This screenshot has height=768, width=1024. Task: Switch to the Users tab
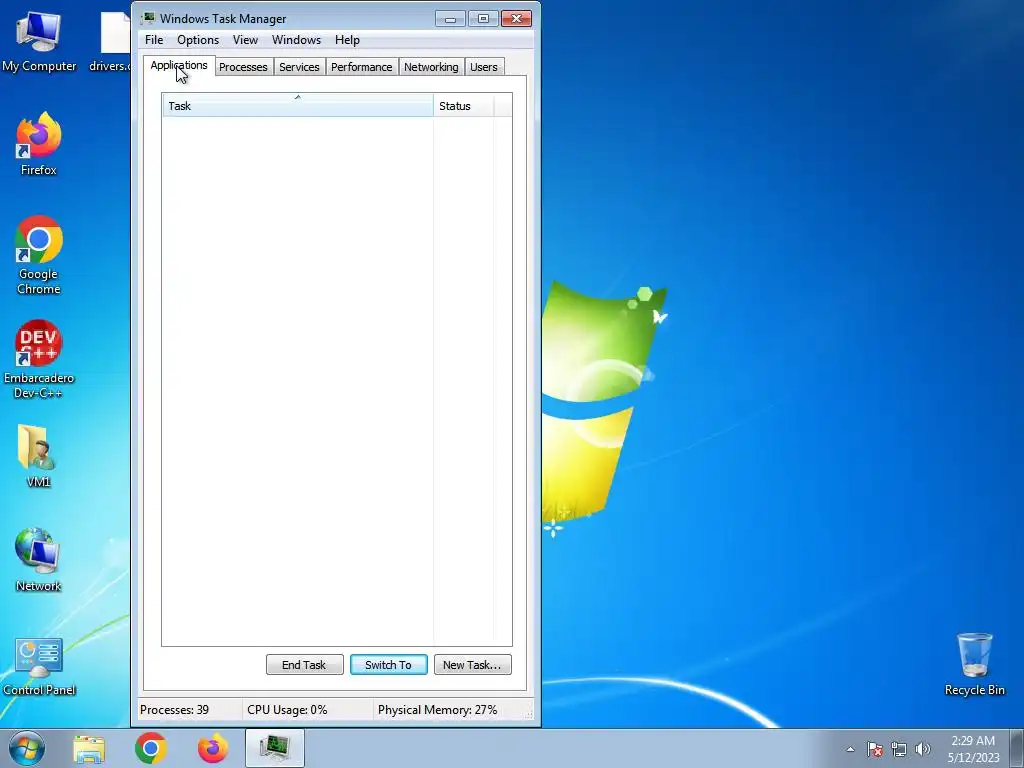tap(483, 67)
